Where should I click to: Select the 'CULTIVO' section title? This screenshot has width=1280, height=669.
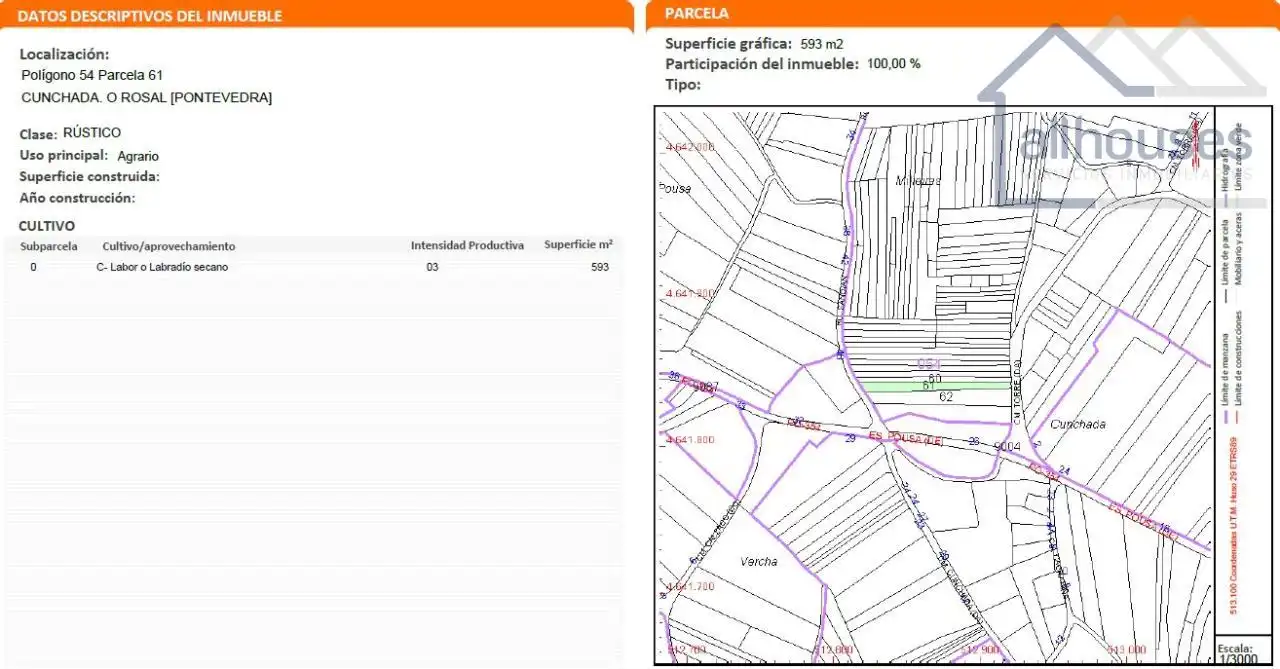[x=47, y=226]
